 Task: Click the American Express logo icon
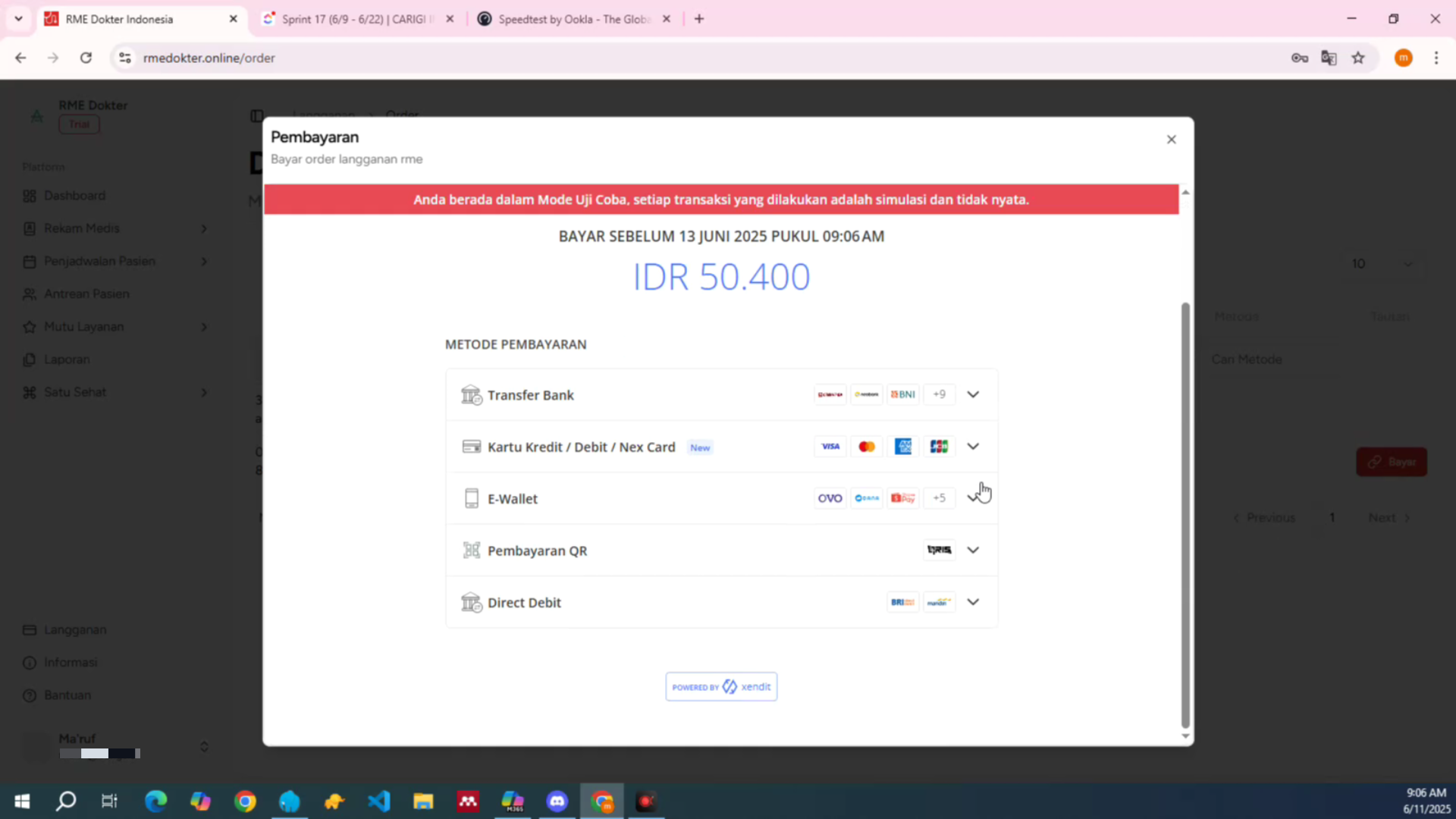(902, 447)
